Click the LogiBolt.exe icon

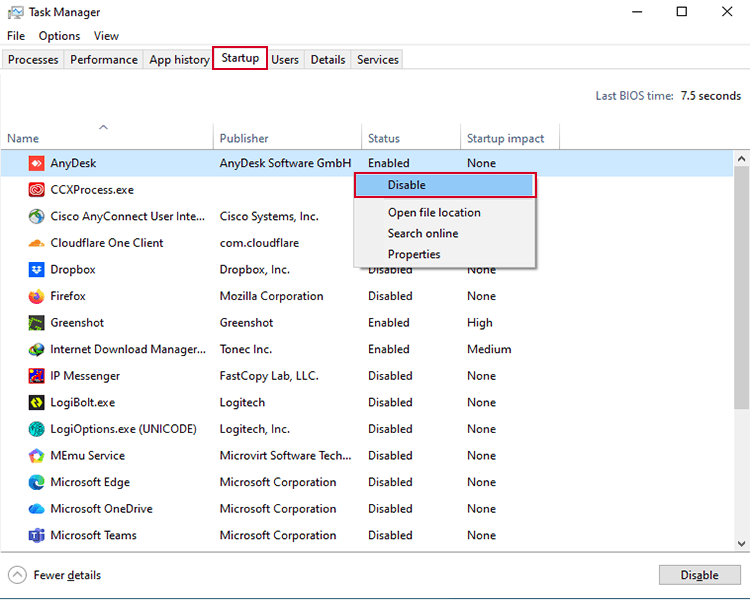click(36, 402)
